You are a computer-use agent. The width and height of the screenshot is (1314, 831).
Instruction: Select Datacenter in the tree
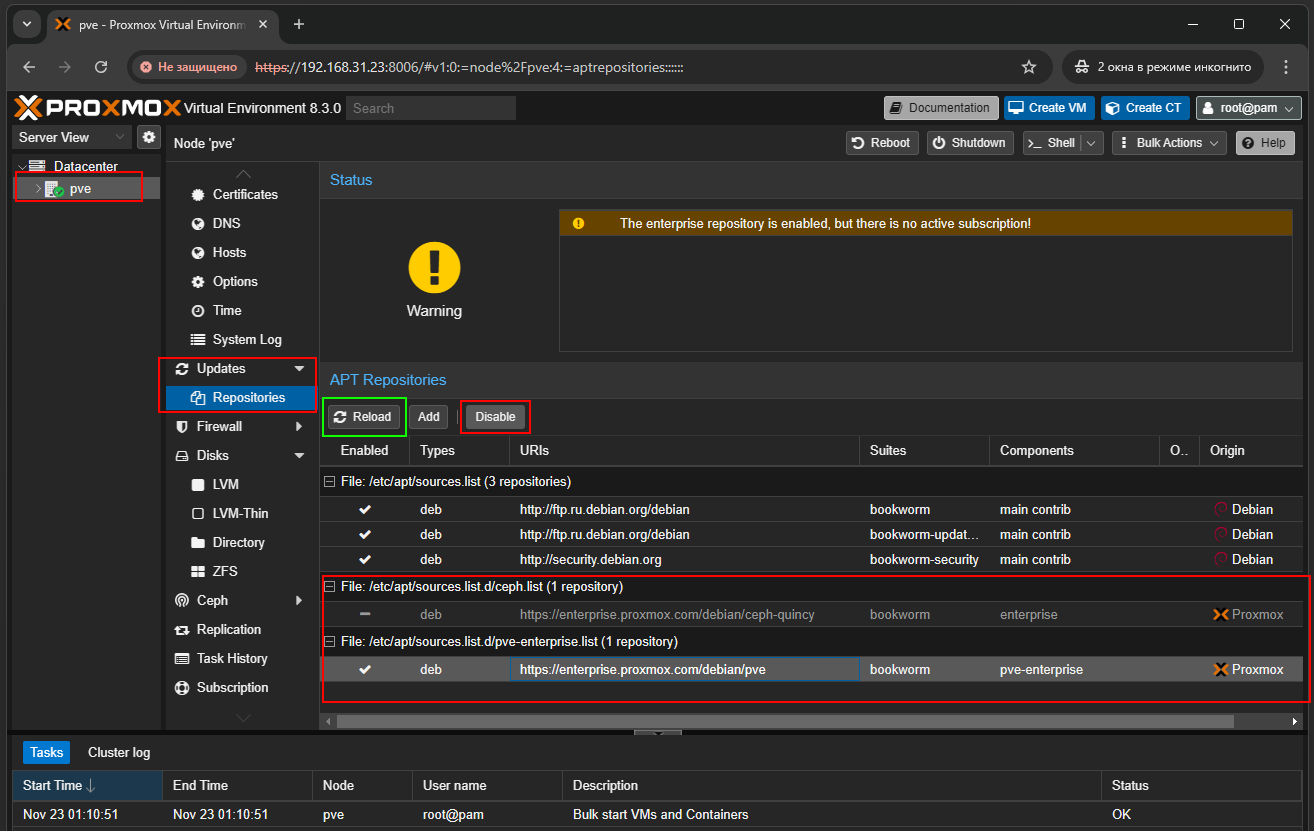coord(85,166)
